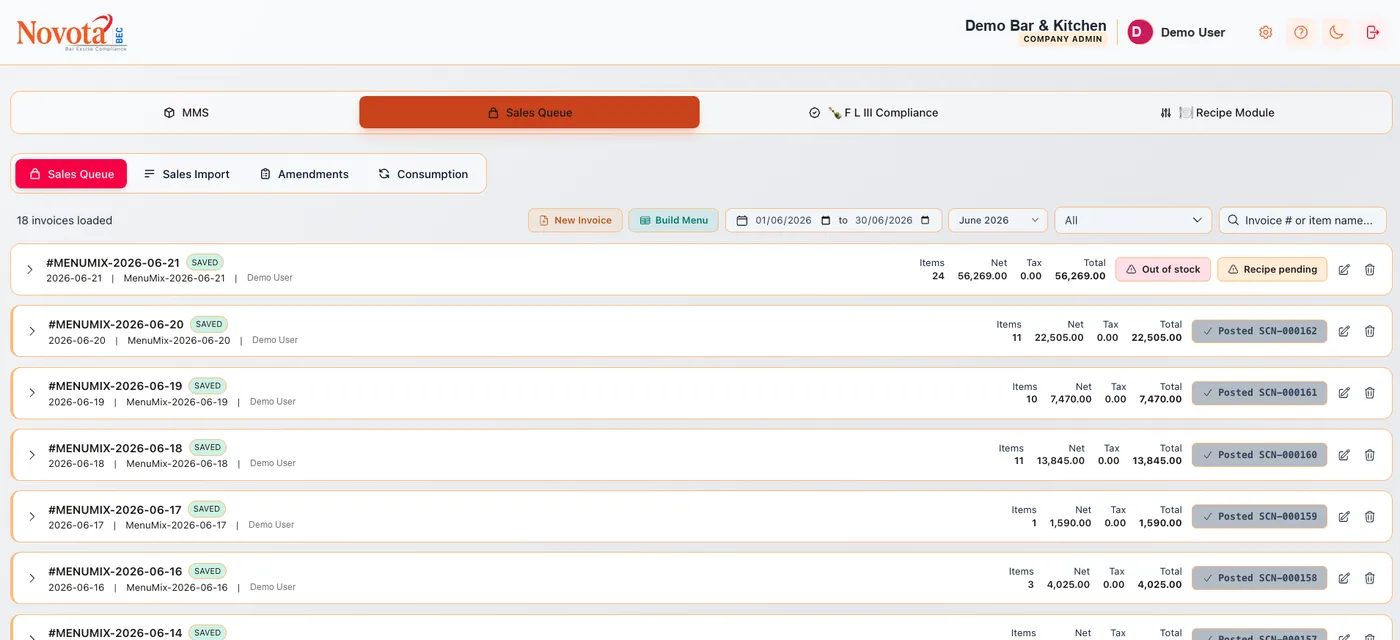Viewport: 1400px width, 640px height.
Task: Open the Amendments sub-tab
Action: point(304,174)
